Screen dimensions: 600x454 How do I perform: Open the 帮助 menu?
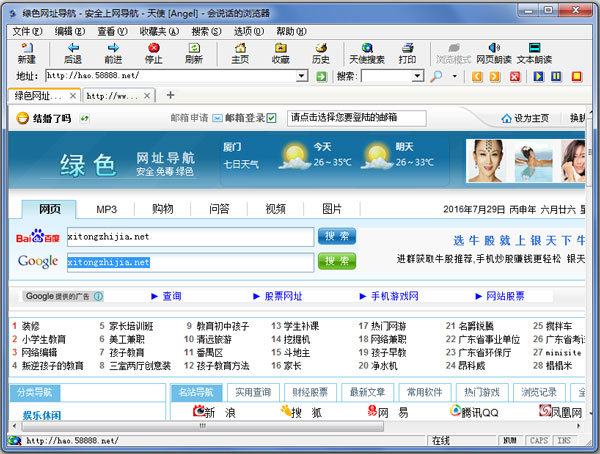coord(291,31)
